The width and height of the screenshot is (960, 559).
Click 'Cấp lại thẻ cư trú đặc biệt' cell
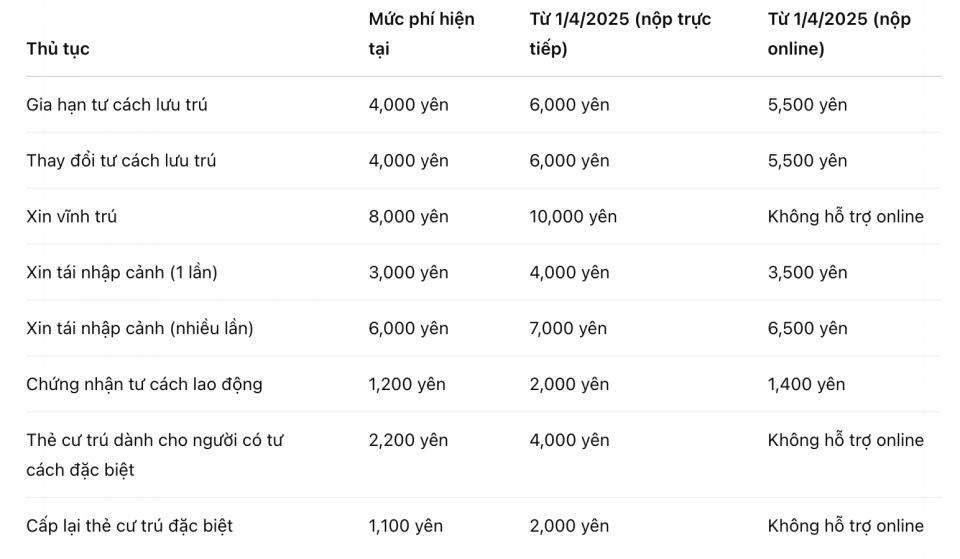click(x=129, y=526)
